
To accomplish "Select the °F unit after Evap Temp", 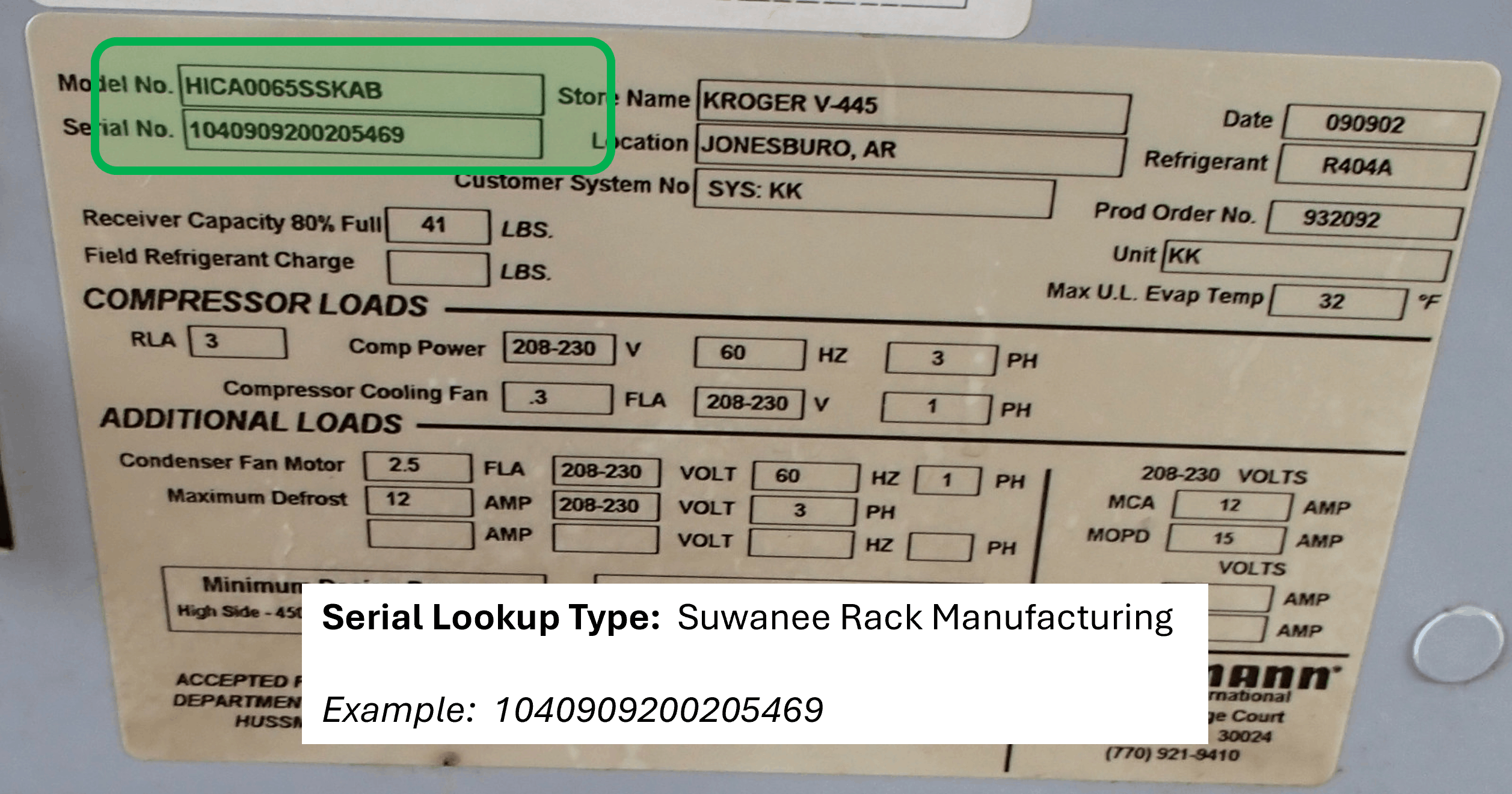I will pos(1430,301).
